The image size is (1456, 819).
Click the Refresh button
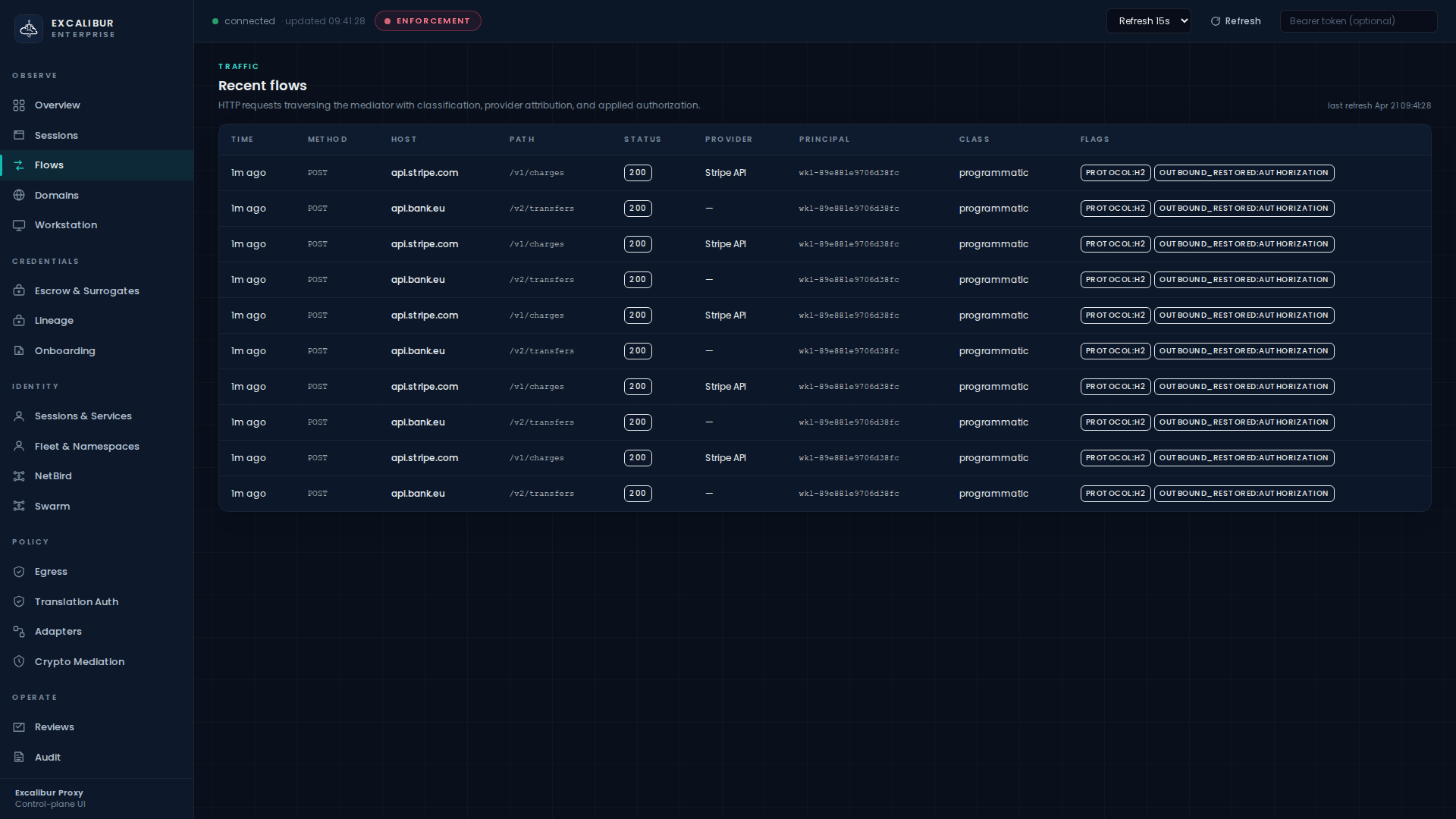(x=1235, y=21)
